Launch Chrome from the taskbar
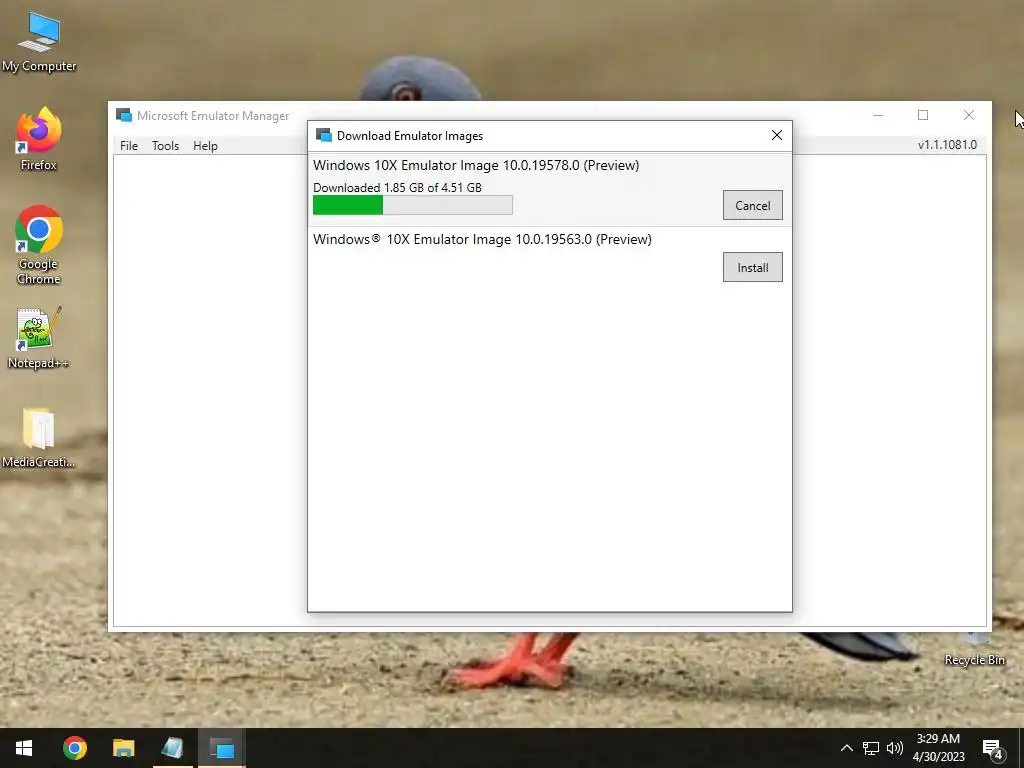 pyautogui.click(x=74, y=748)
